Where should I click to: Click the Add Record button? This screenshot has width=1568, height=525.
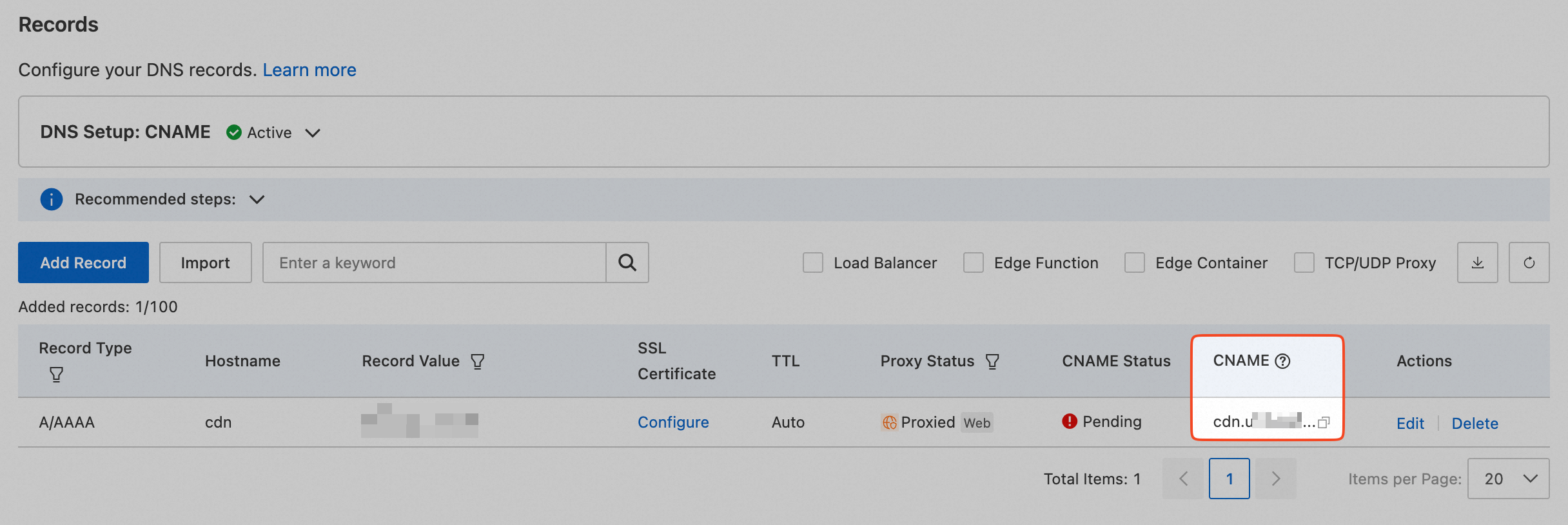coord(83,262)
